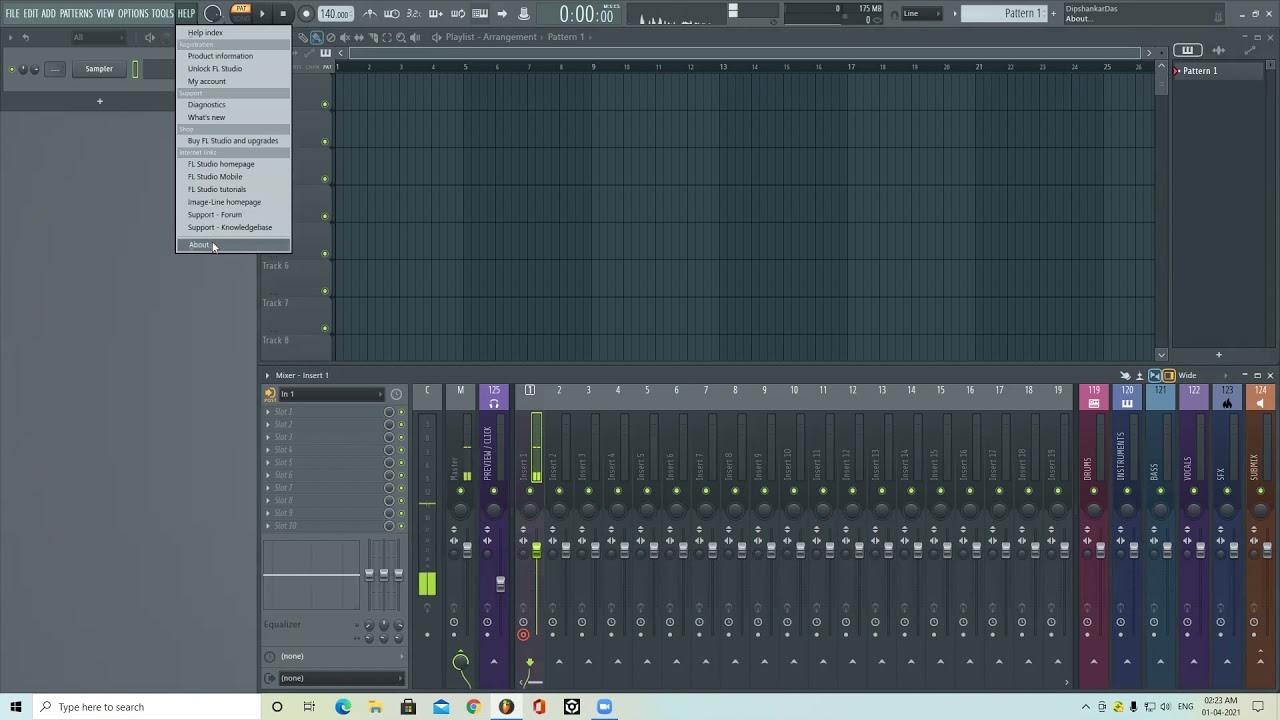Viewport: 1280px width, 720px height.
Task: Open Support - Knowledgebase link
Action: pos(233,227)
